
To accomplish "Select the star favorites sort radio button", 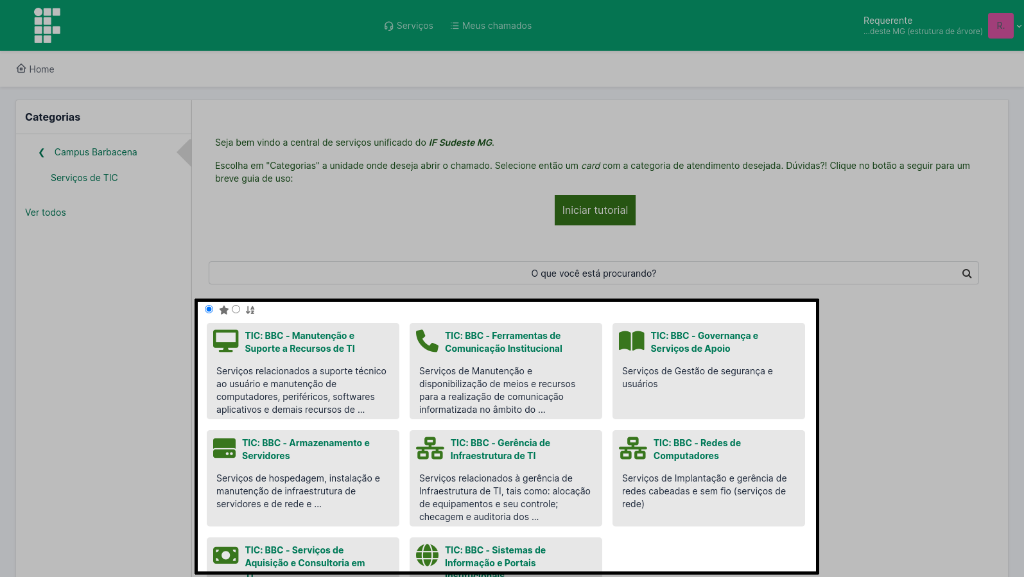I will click(x=209, y=309).
